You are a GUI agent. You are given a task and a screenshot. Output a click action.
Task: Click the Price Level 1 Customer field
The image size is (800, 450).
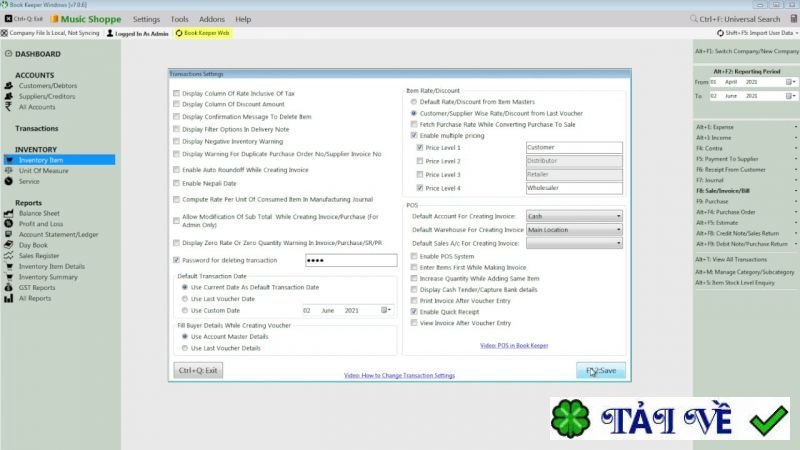pyautogui.click(x=574, y=147)
